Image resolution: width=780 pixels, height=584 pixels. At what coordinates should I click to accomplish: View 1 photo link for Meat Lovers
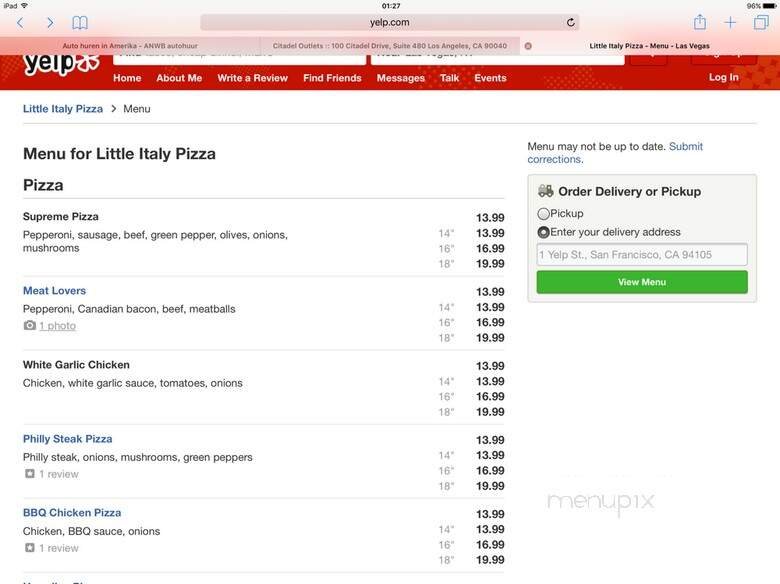pos(58,326)
